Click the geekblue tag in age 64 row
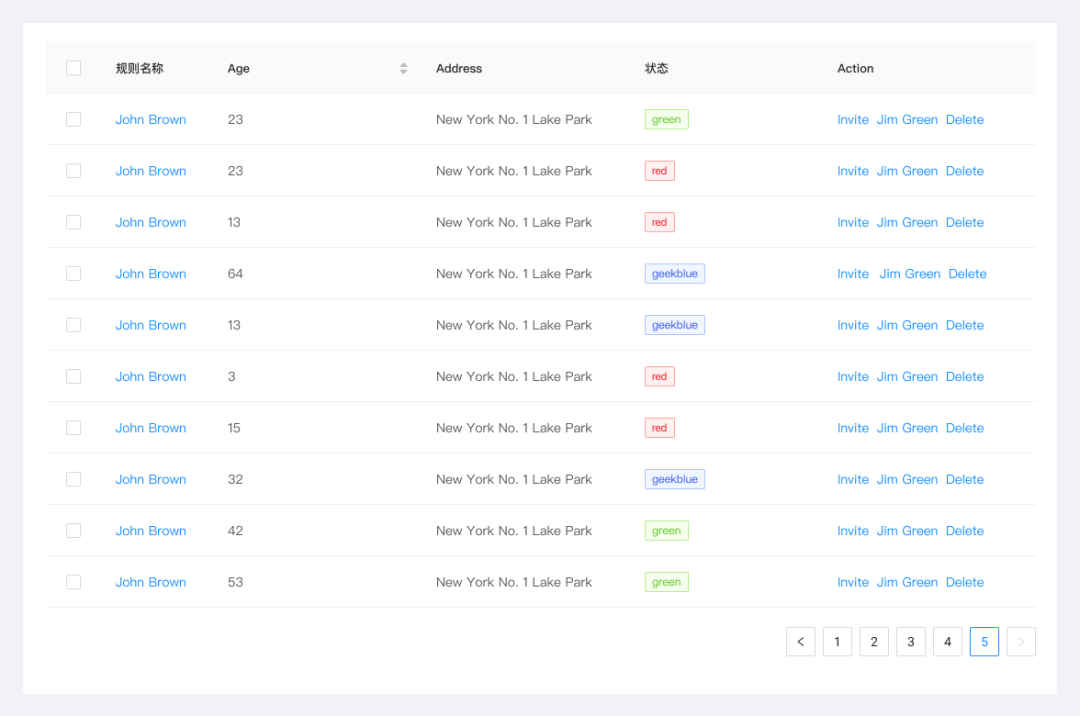Viewport: 1080px width, 716px height. [x=675, y=274]
